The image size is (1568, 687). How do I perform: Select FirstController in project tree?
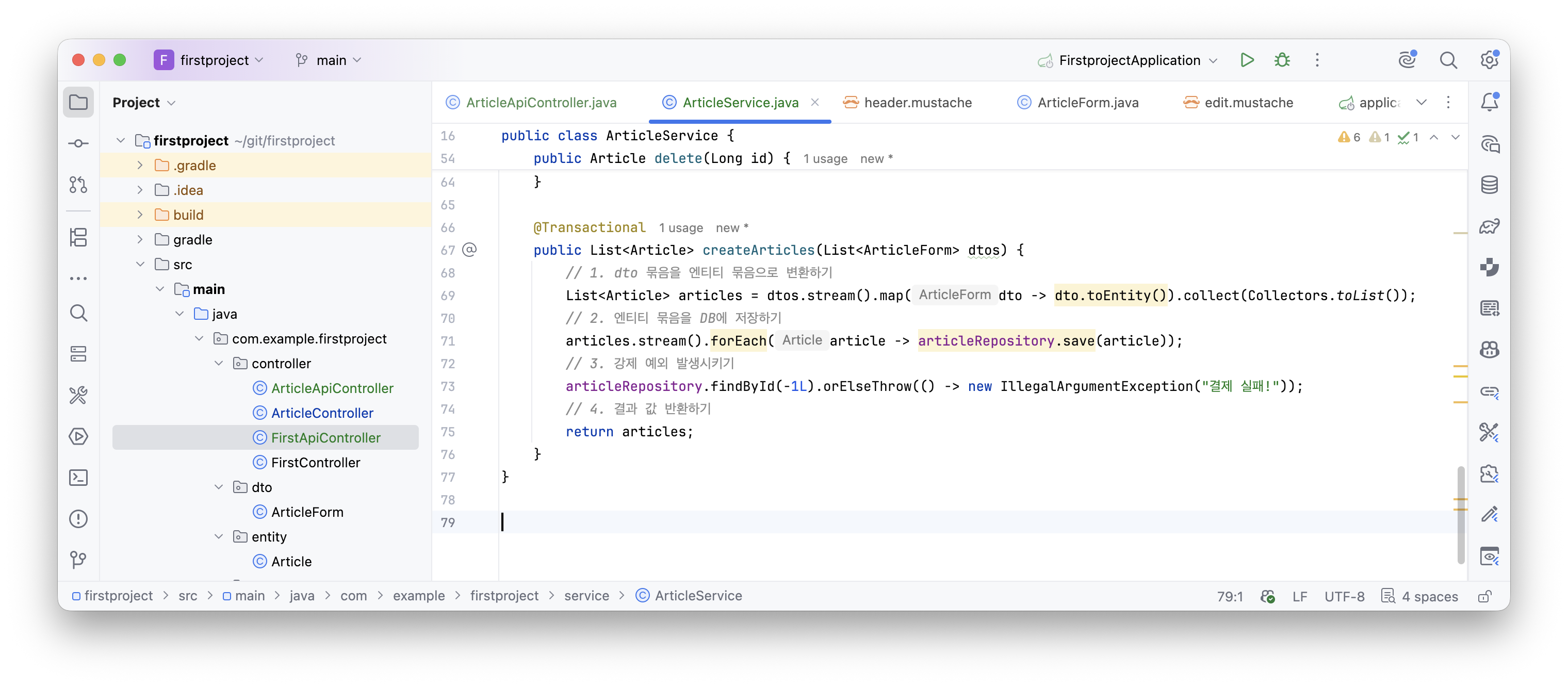click(315, 463)
